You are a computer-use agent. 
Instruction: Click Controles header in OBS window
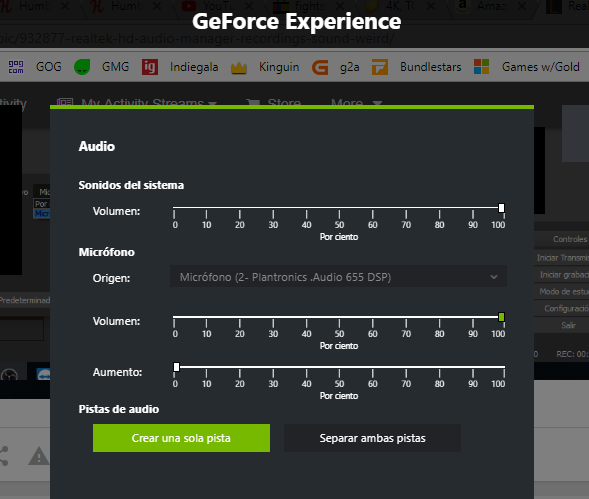[570, 239]
